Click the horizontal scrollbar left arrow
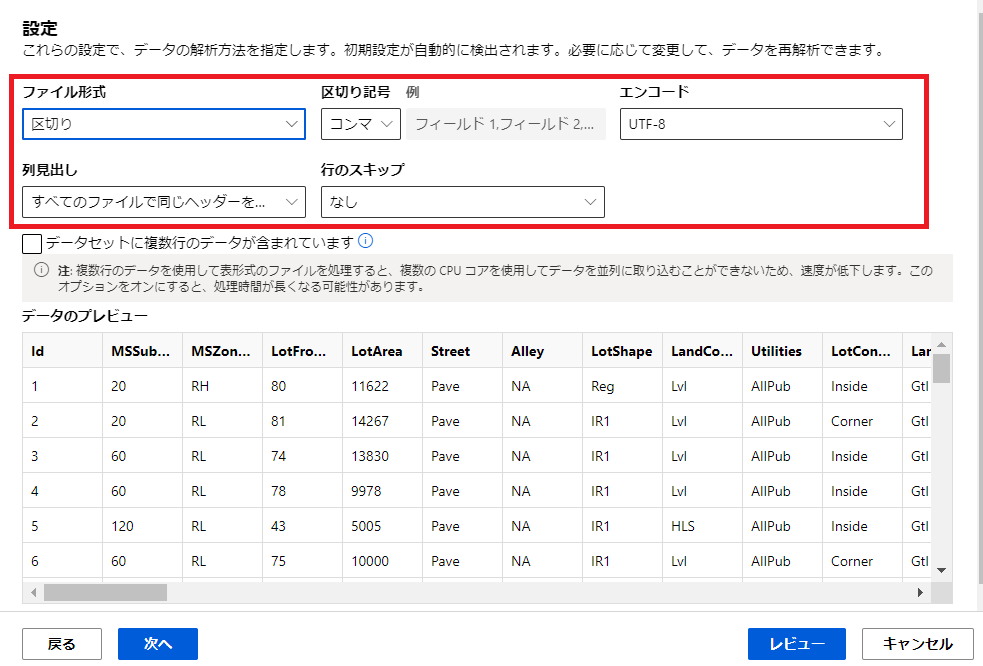Screen dimensions: 983x666 click(x=33, y=593)
